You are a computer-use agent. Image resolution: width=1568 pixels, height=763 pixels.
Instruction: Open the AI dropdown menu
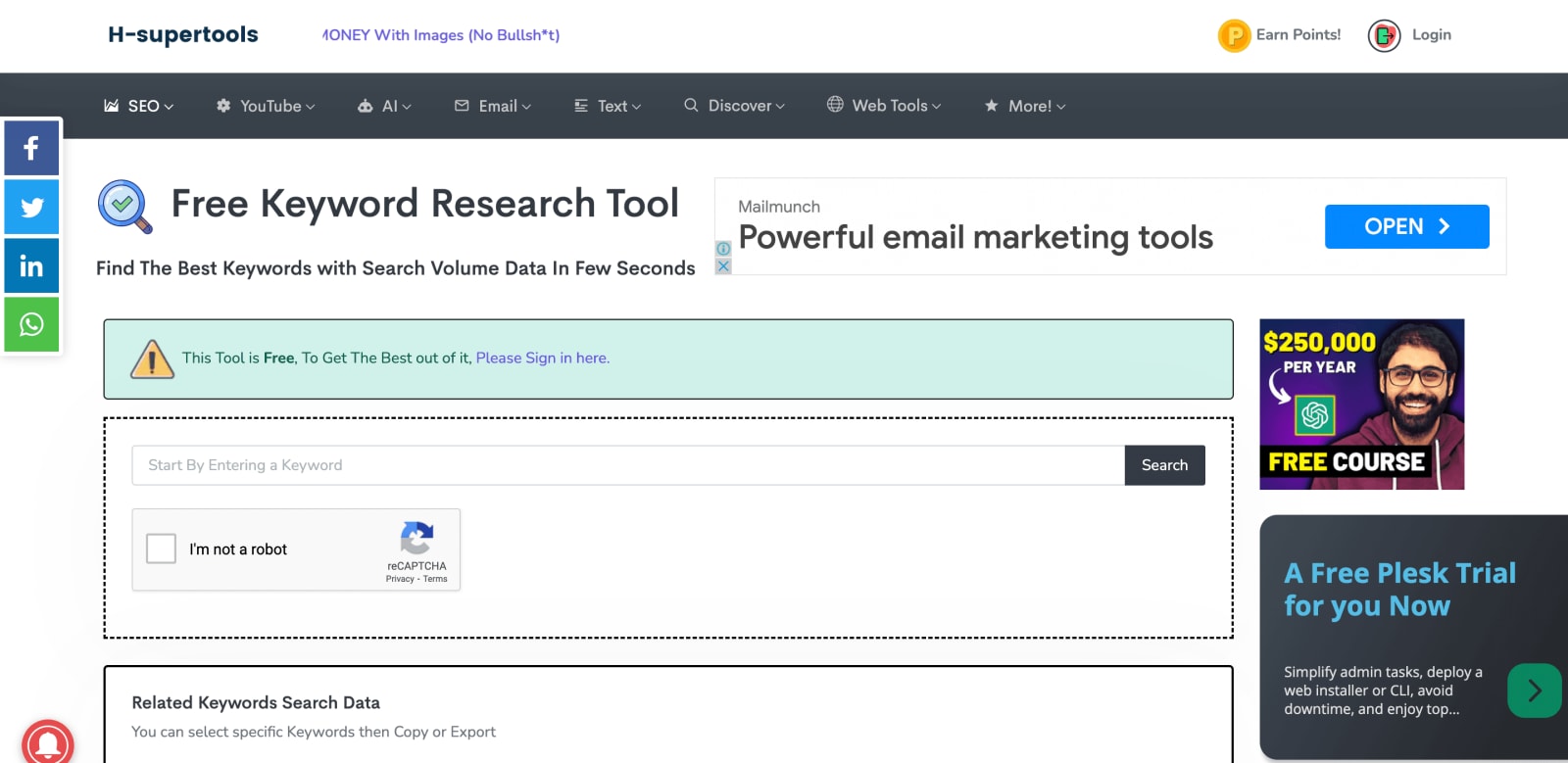point(384,106)
